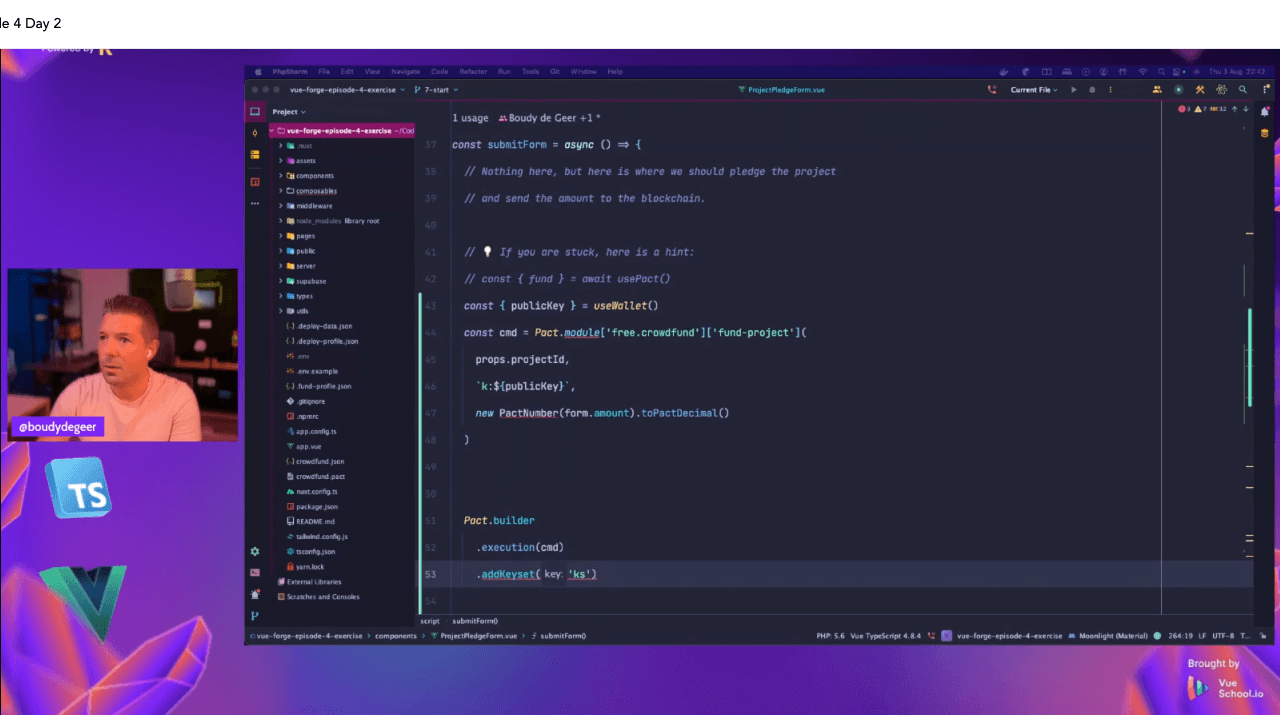Image resolution: width=1280 pixels, height=715 pixels.
Task: Open the Terminal tool window icon
Action: click(255, 573)
